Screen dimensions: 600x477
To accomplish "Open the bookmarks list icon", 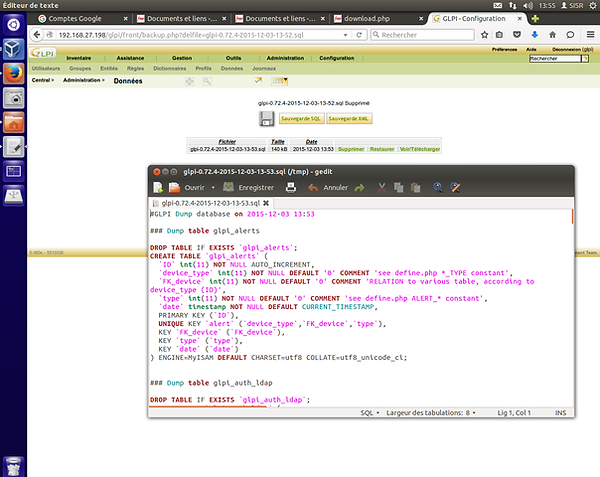I will pyautogui.click(x=499, y=35).
